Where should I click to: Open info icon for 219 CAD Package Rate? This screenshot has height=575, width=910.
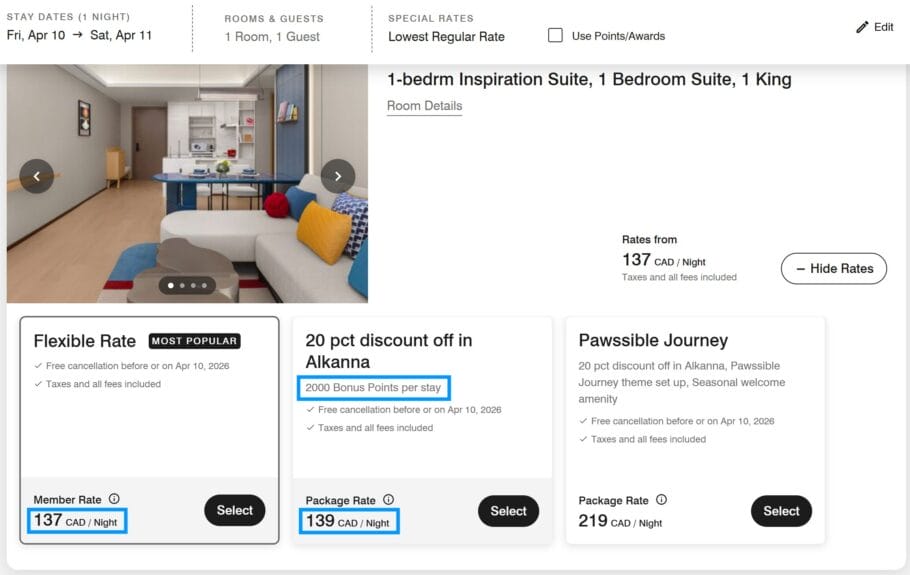click(x=661, y=500)
